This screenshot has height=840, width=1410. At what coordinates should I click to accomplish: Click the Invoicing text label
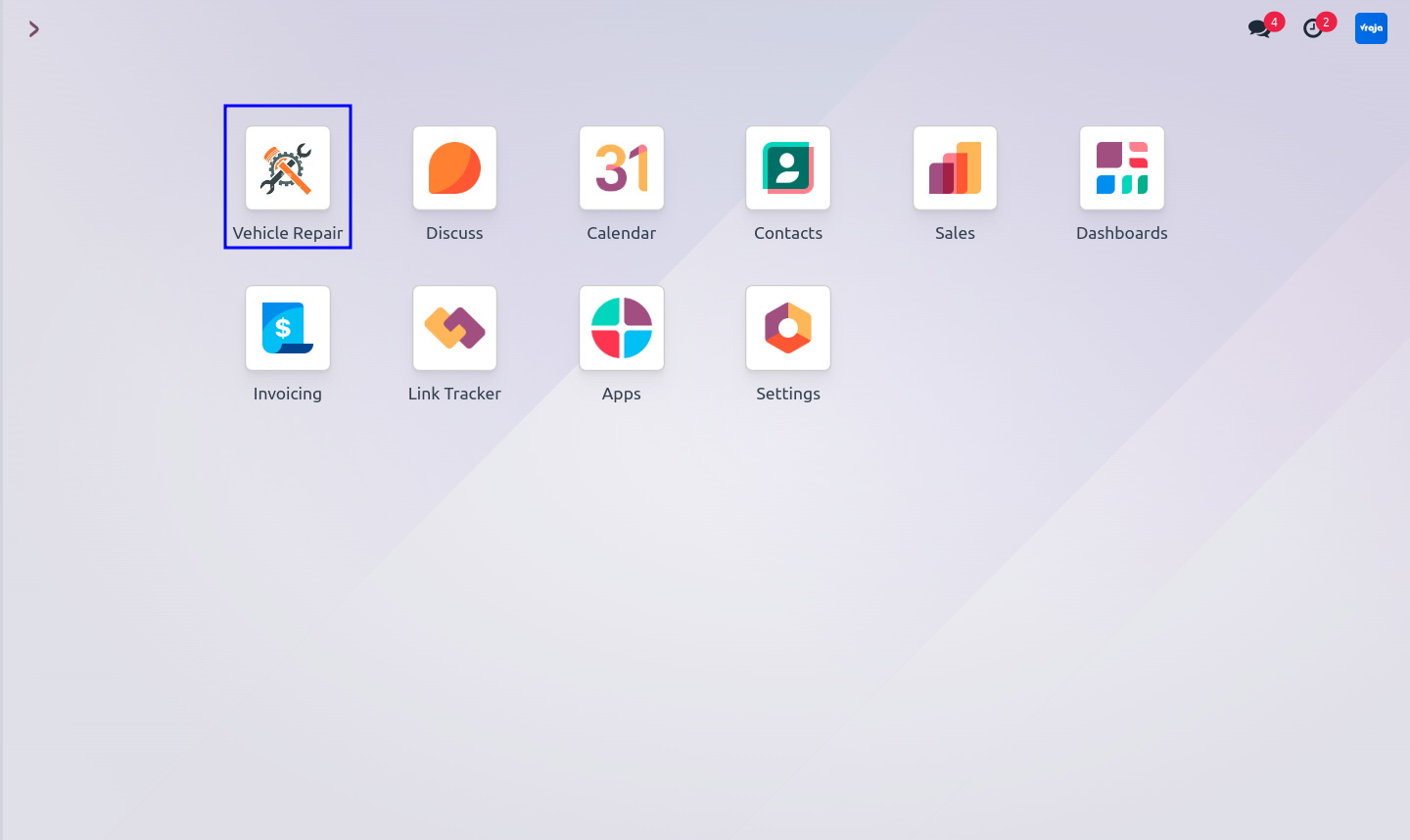(x=288, y=394)
